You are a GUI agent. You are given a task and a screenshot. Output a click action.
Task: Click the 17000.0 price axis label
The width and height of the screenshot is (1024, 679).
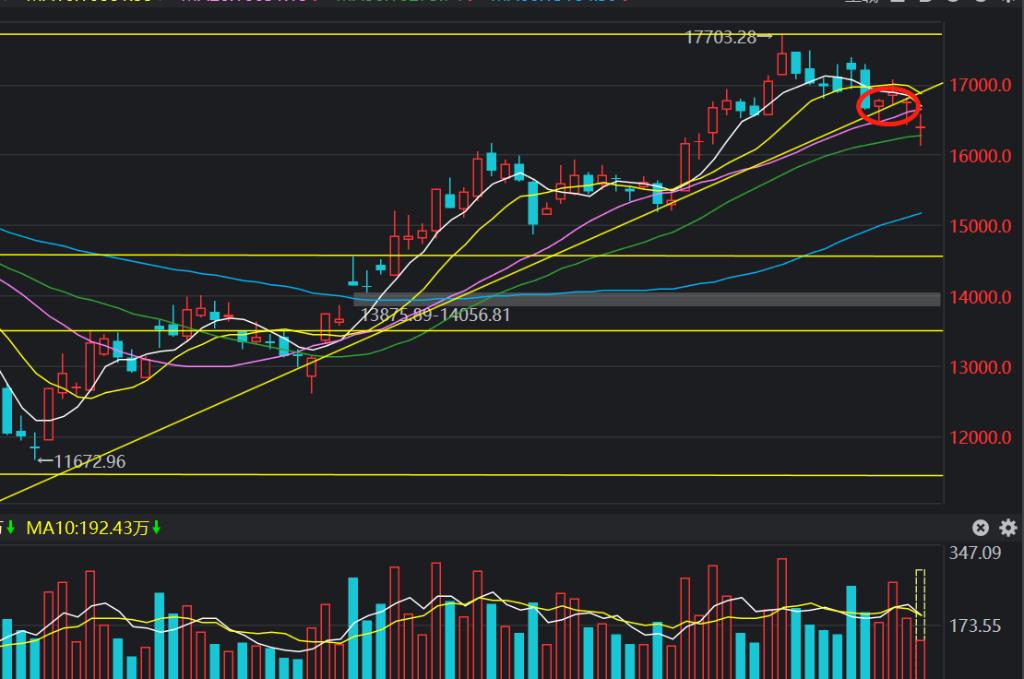tap(981, 85)
